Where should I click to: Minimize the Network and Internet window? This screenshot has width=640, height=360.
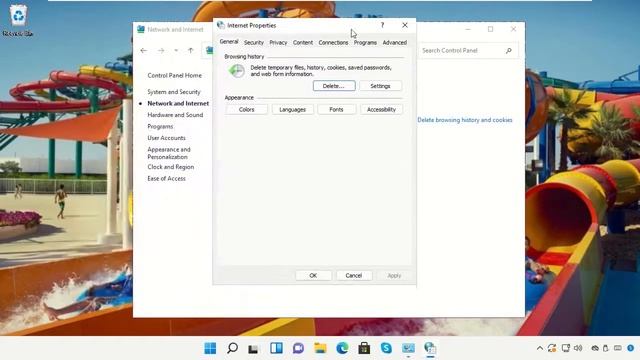(x=468, y=29)
